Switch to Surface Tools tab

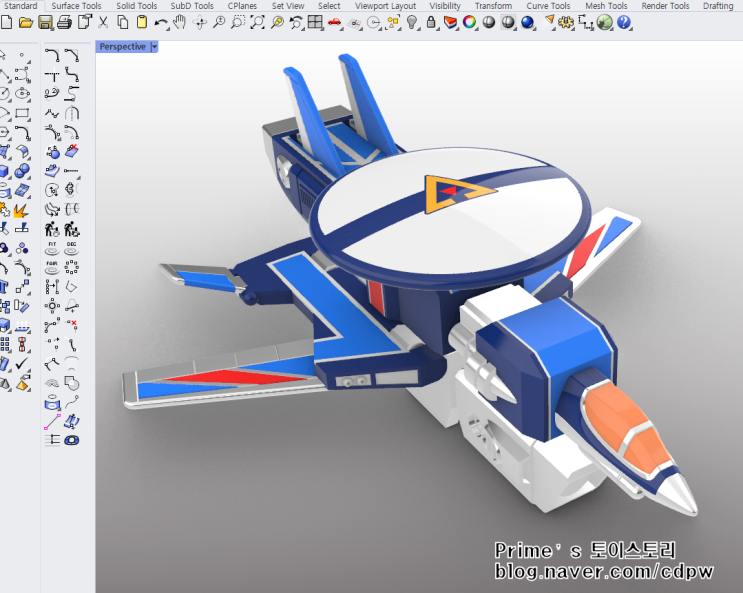click(x=76, y=6)
